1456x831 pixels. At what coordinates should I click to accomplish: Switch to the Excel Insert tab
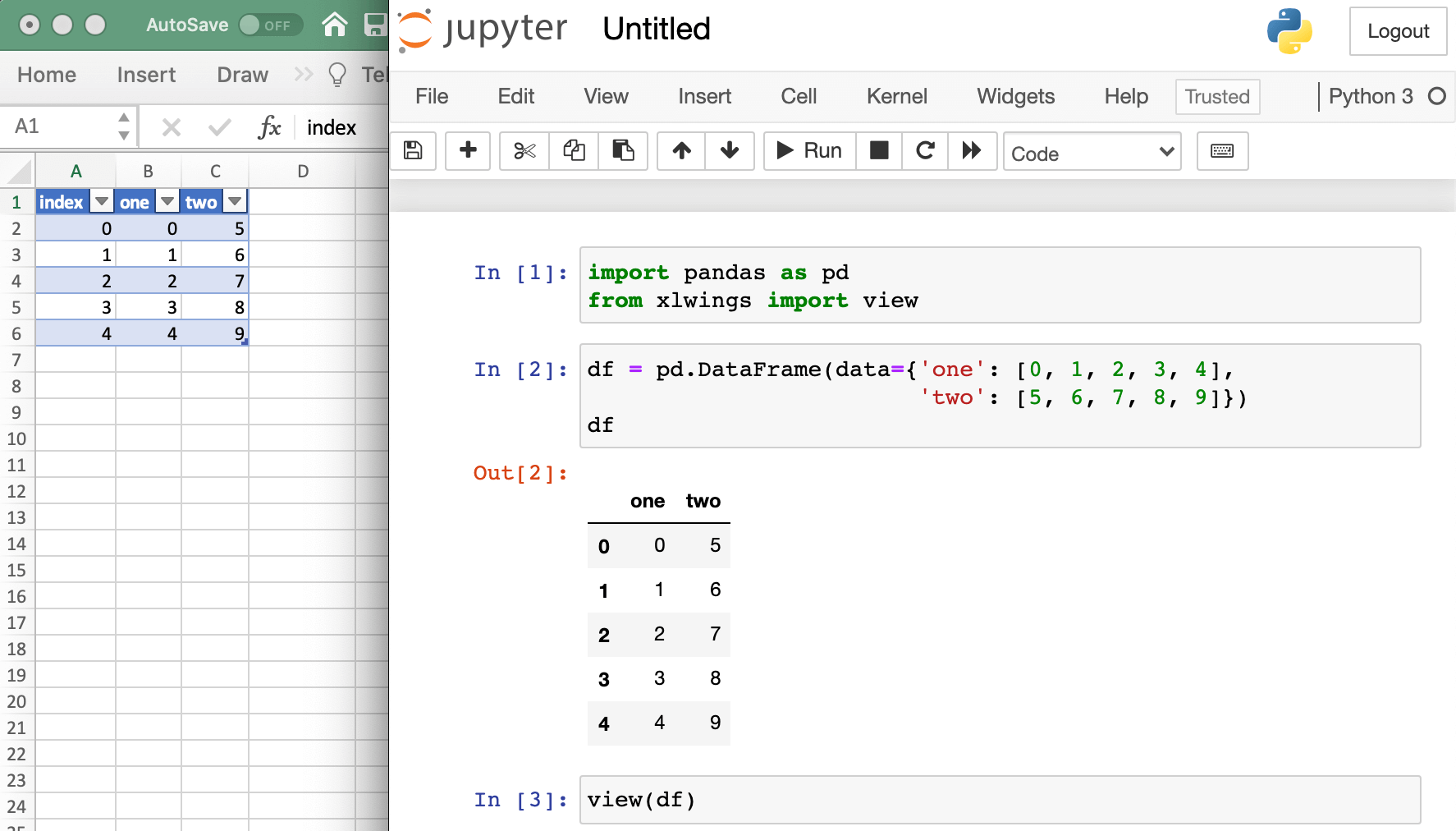pyautogui.click(x=146, y=75)
